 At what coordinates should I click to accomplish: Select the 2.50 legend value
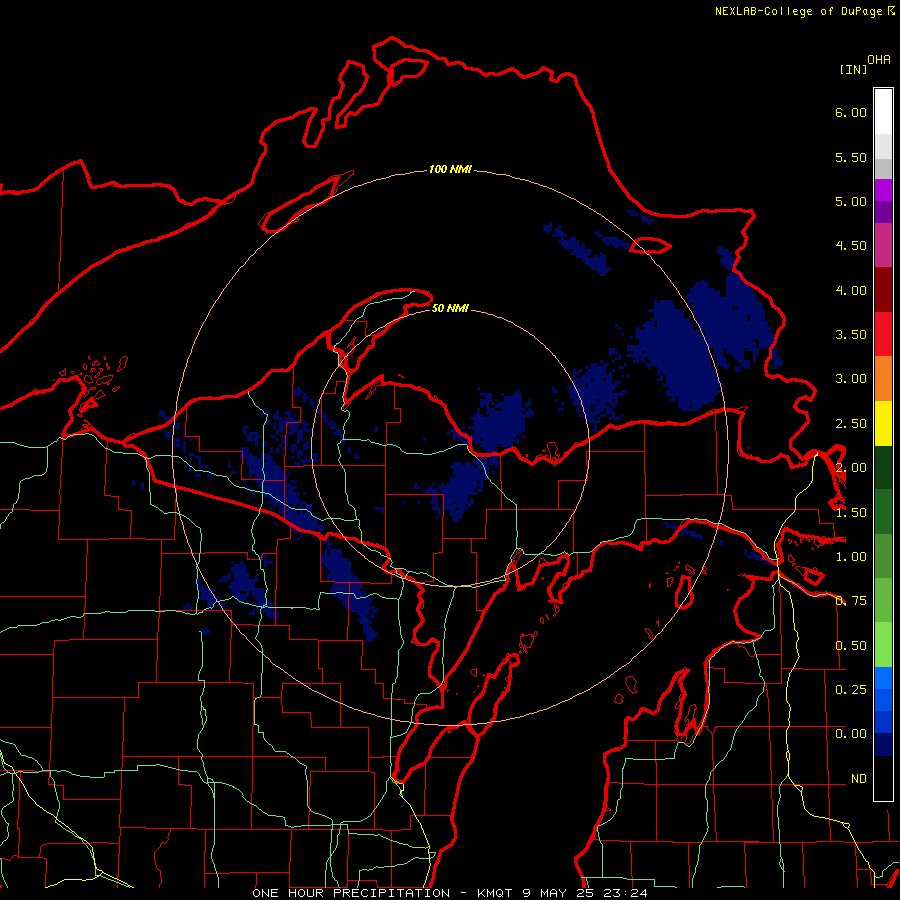851,424
